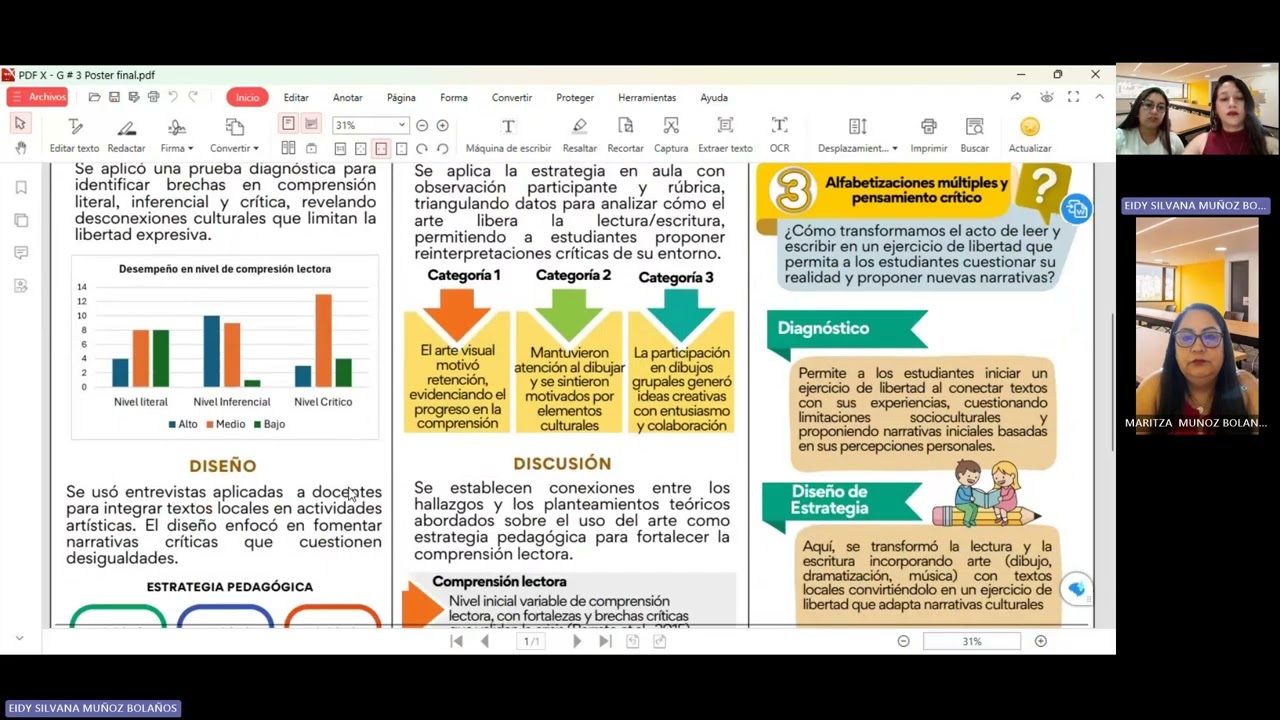Open the Página tab
Screen dimensions: 1280x720
401,97
